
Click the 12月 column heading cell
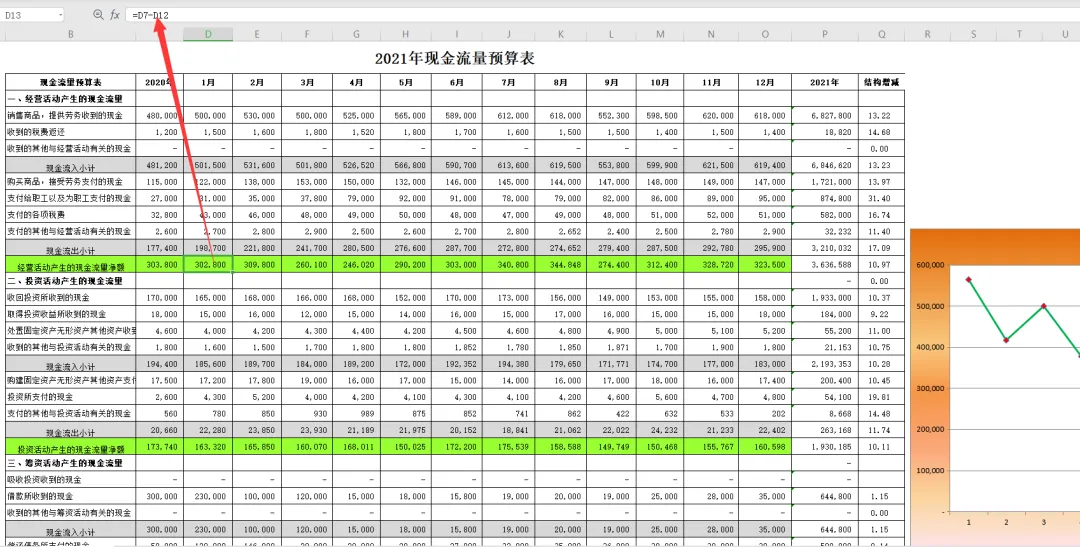(765, 82)
